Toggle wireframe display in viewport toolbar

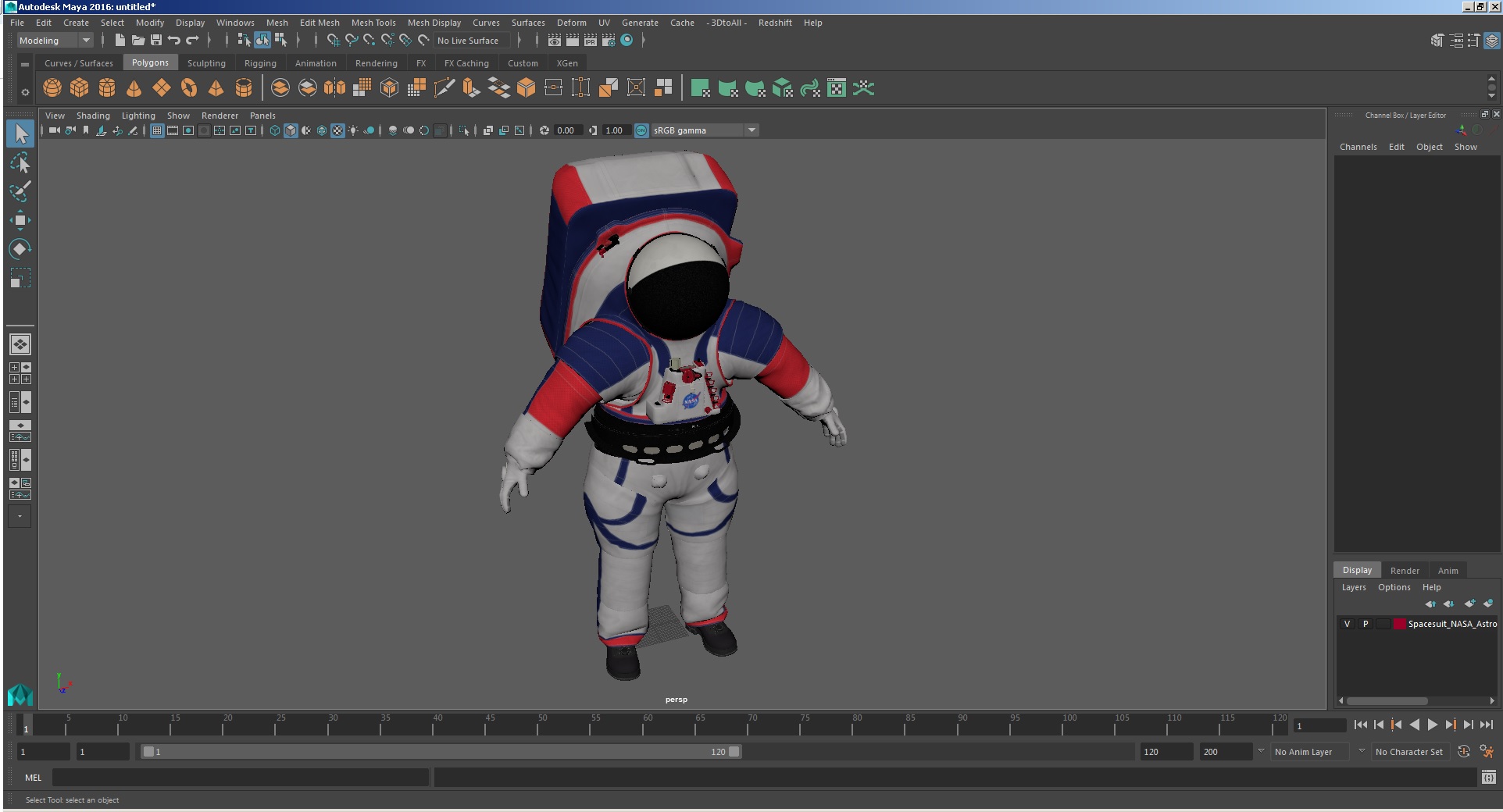[x=275, y=130]
